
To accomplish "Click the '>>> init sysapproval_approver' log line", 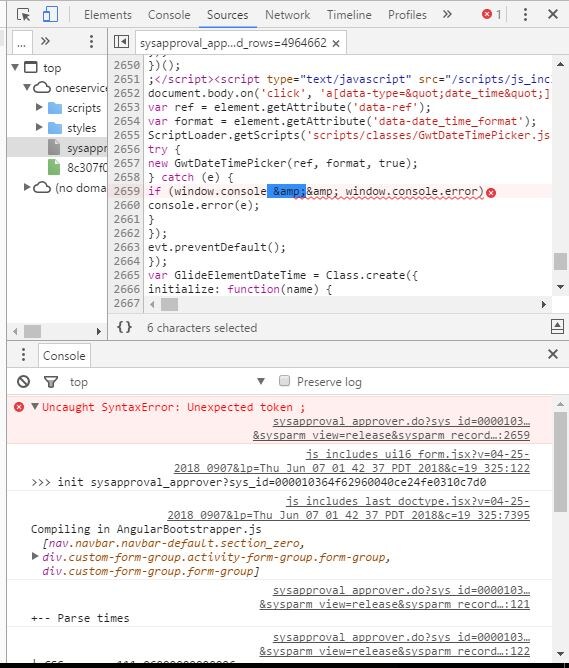I will pos(259,482).
